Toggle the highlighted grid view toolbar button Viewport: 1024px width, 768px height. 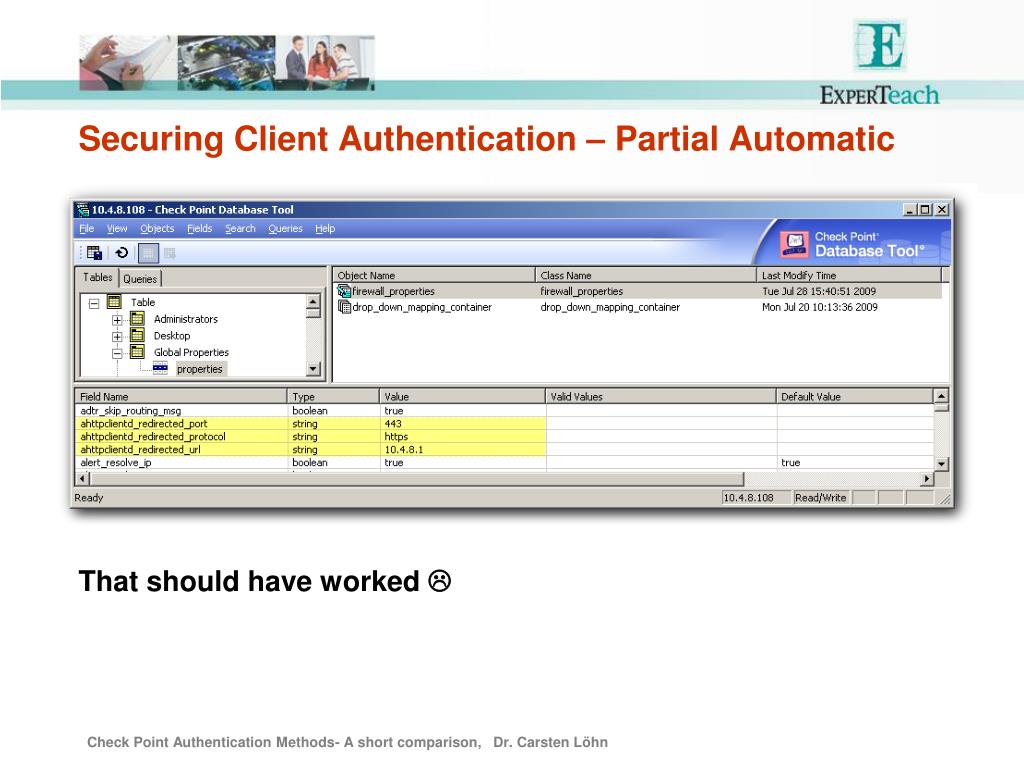point(148,253)
